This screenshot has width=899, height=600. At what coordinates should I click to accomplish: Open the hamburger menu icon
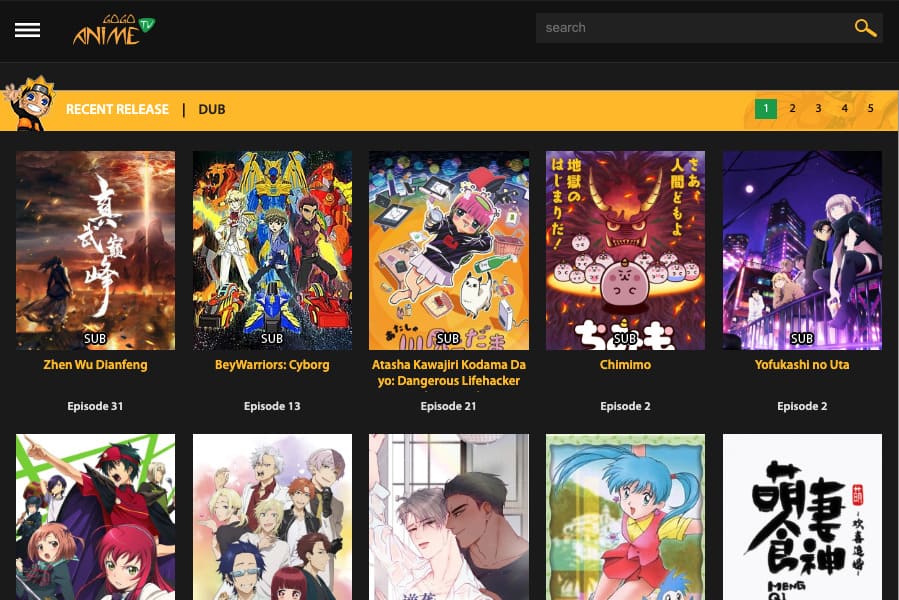pyautogui.click(x=28, y=30)
